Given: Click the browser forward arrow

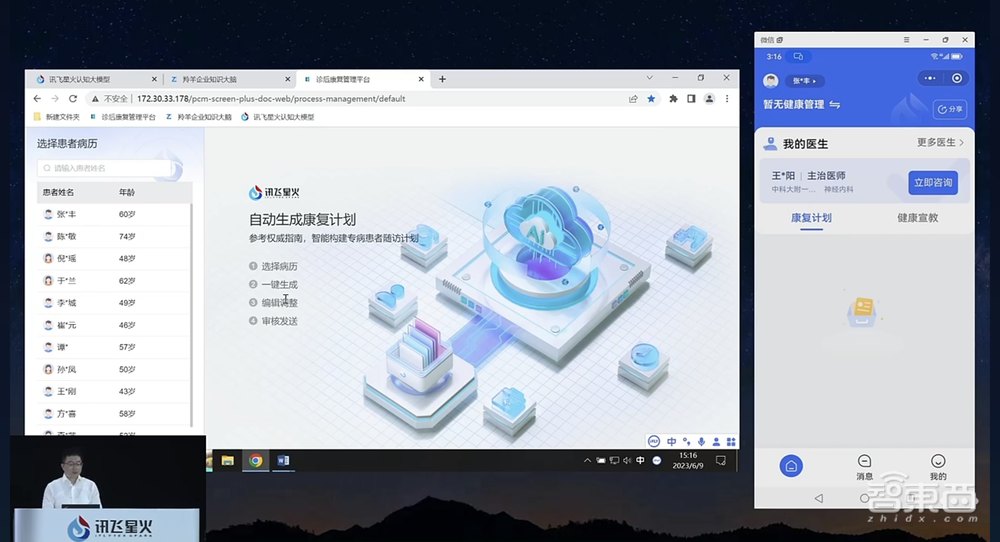Looking at the screenshot, I should 55,99.
